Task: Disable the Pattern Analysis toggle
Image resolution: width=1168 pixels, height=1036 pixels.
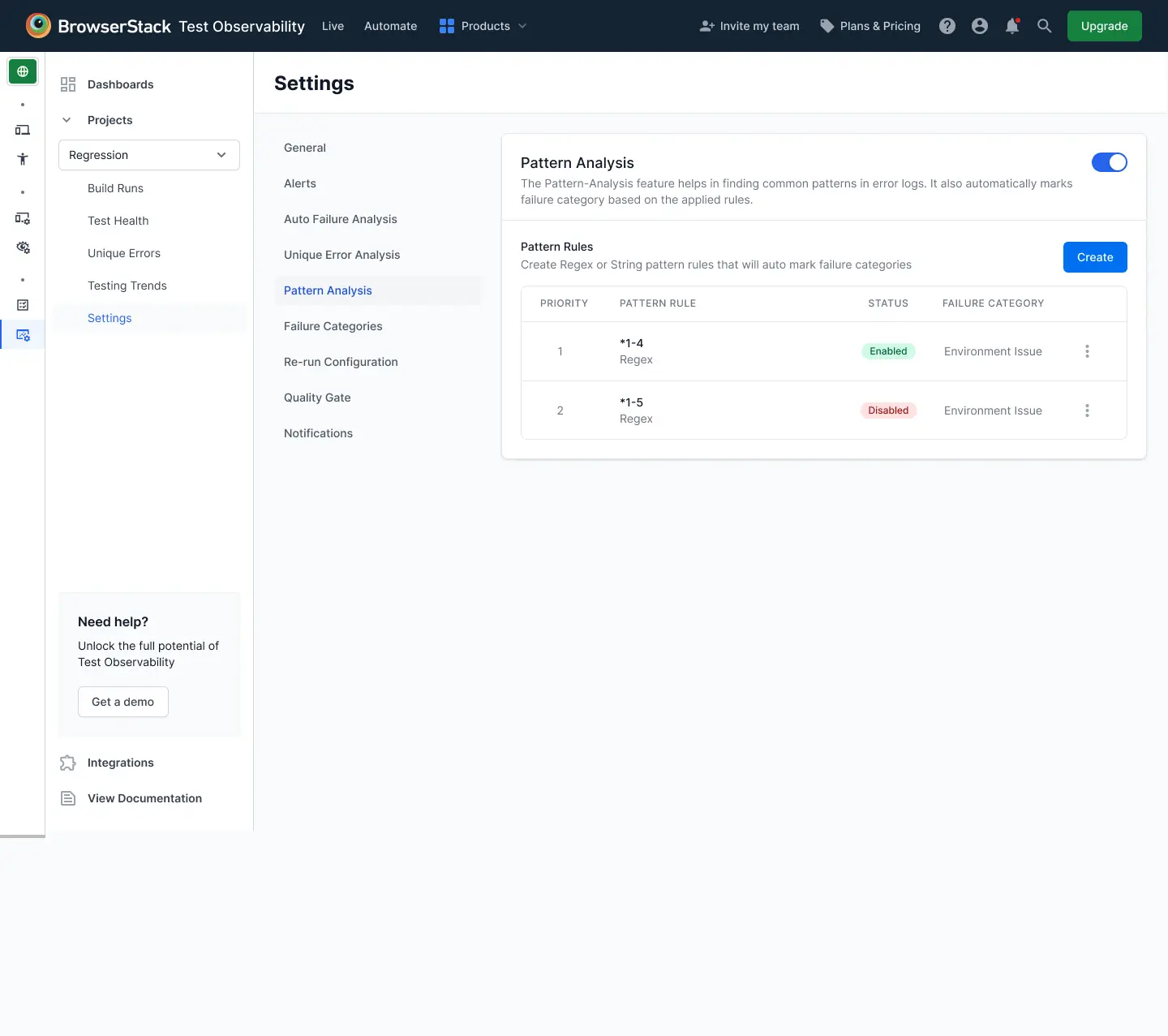Action: click(x=1109, y=162)
